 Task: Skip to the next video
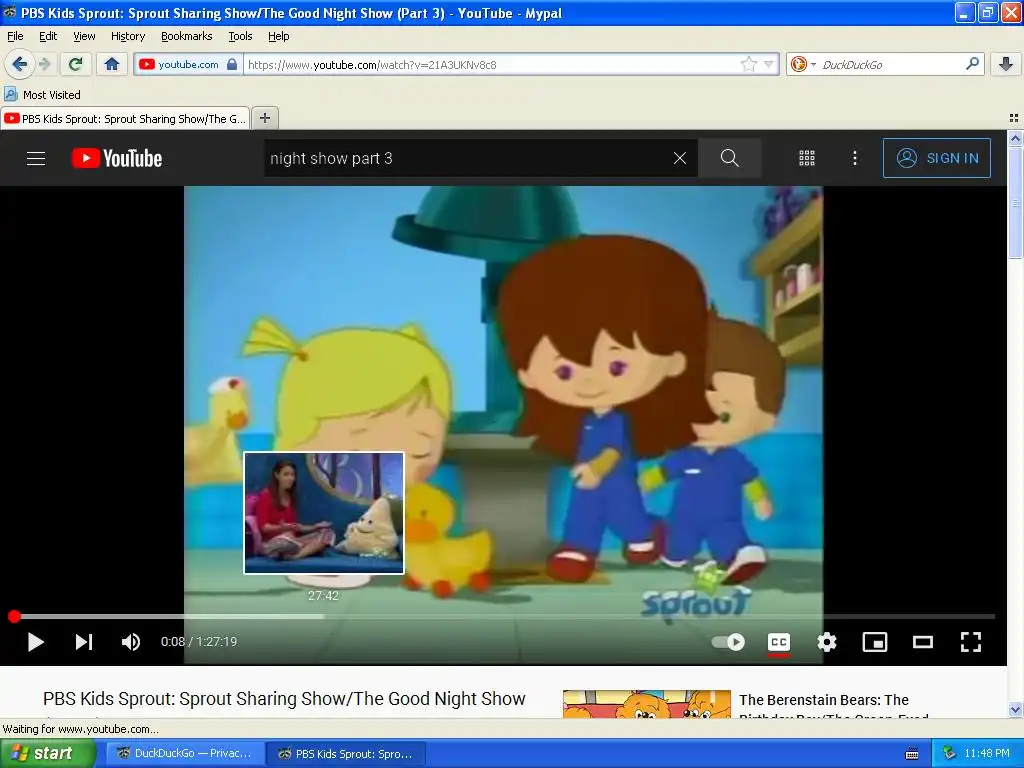click(x=84, y=642)
